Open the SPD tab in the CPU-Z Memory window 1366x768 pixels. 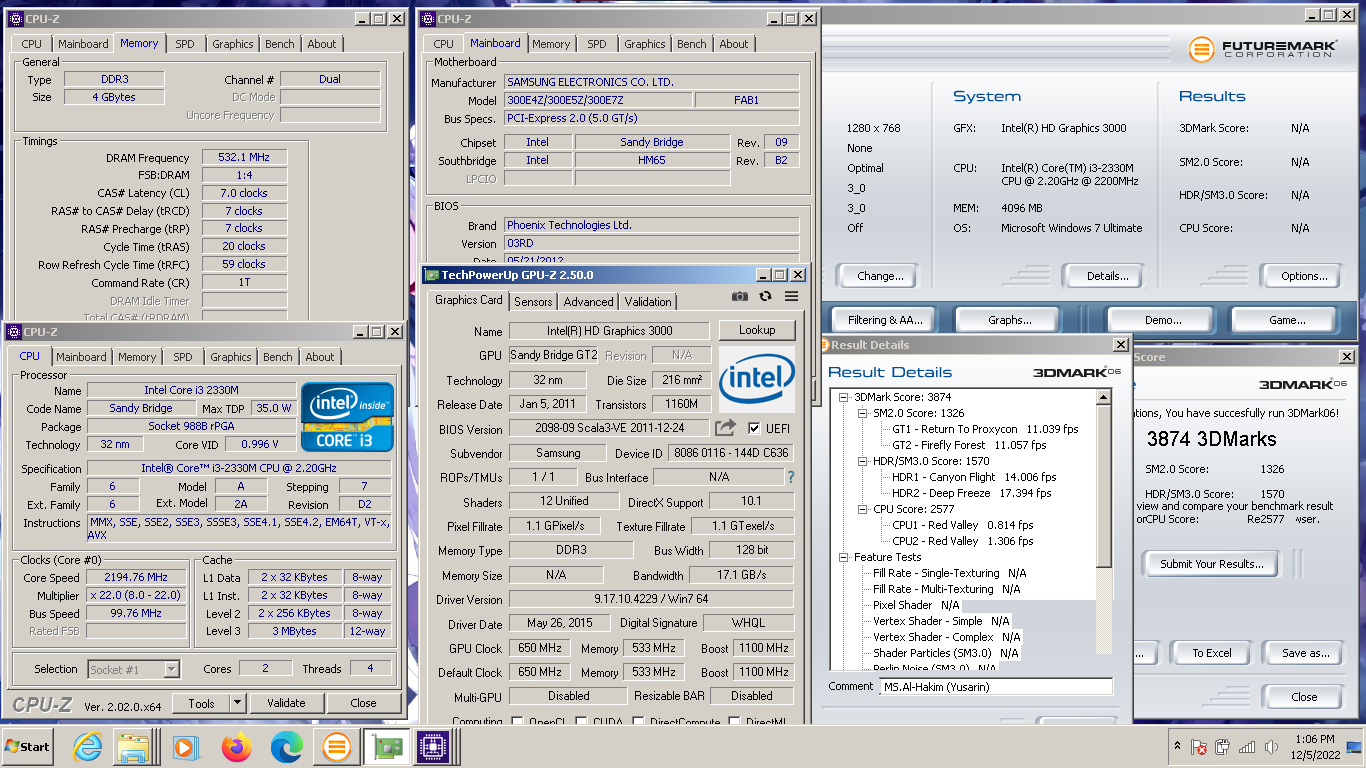pyautogui.click(x=185, y=44)
